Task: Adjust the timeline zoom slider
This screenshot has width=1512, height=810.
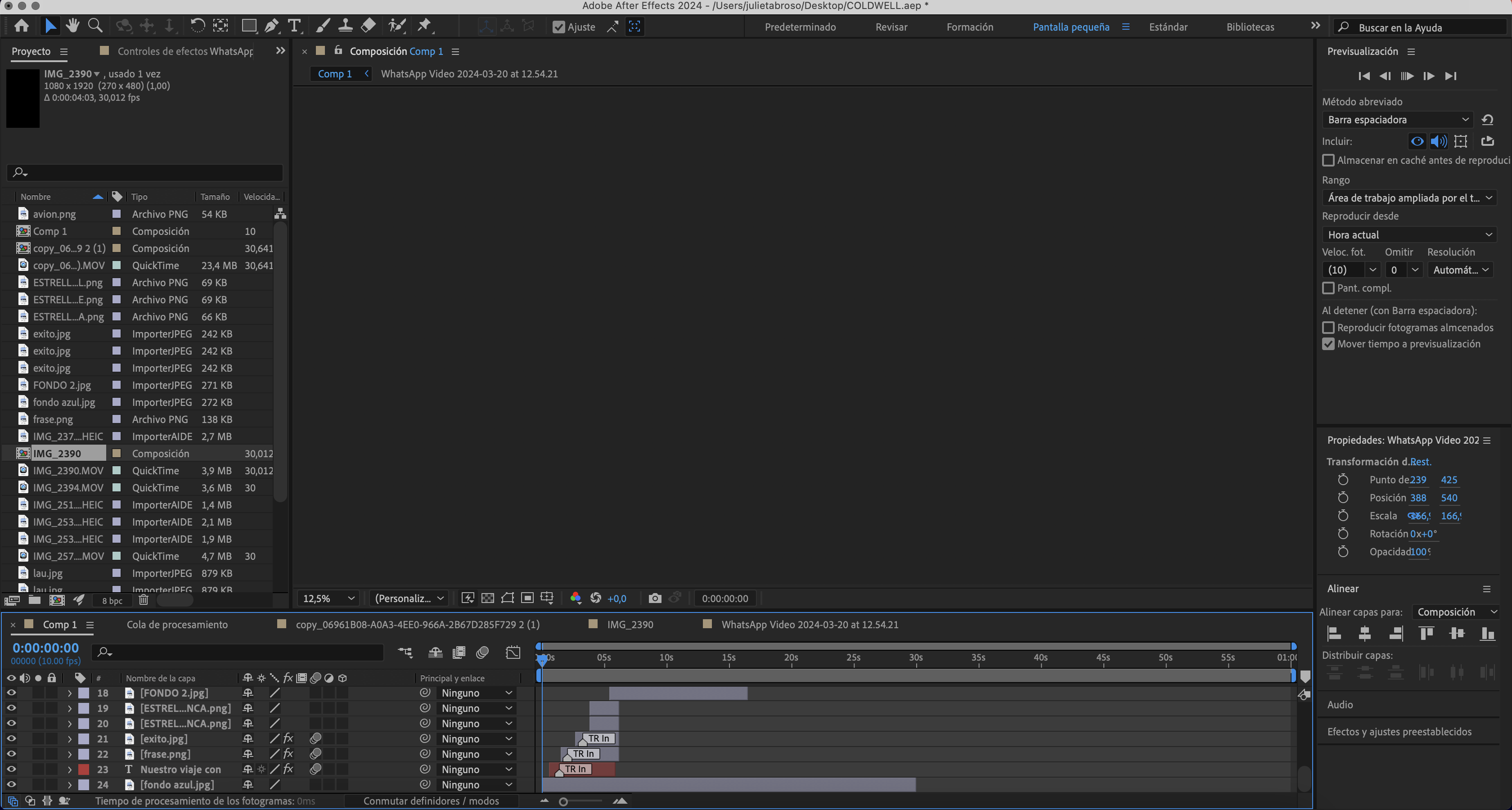Action: pos(563,801)
